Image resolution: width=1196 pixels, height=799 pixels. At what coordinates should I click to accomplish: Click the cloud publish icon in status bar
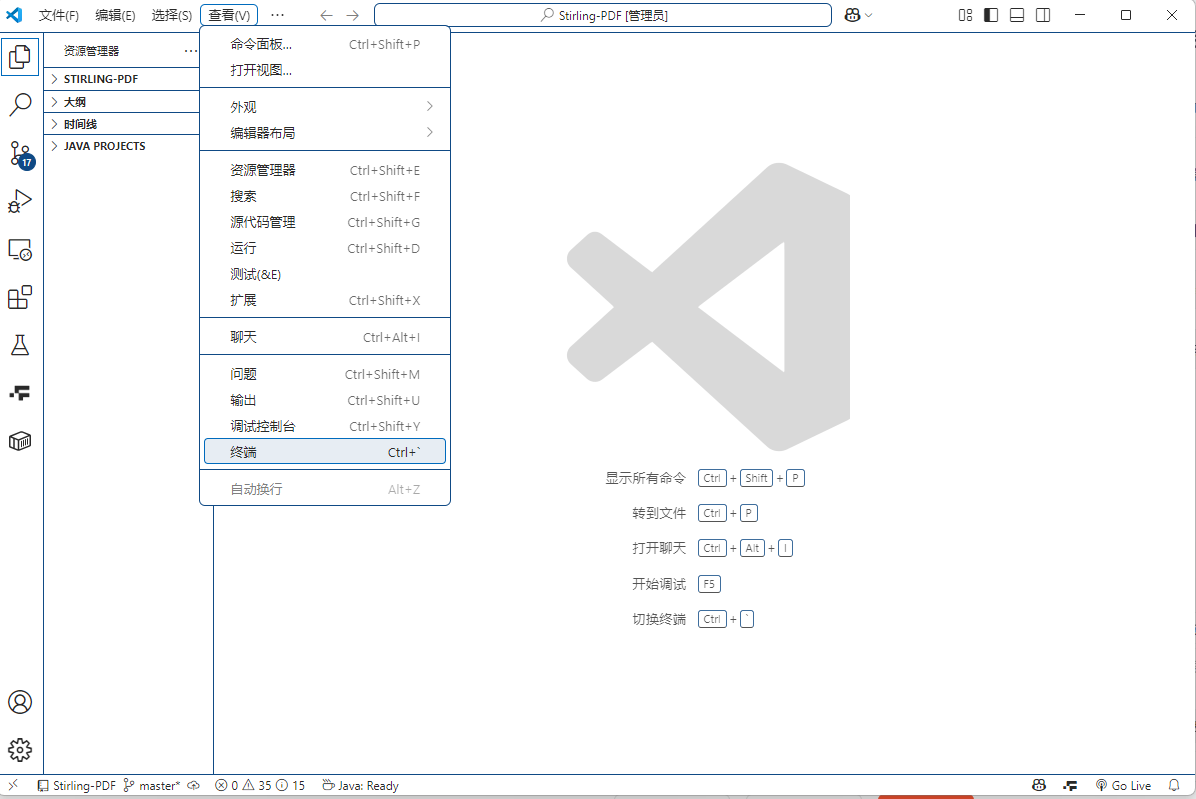click(194, 785)
